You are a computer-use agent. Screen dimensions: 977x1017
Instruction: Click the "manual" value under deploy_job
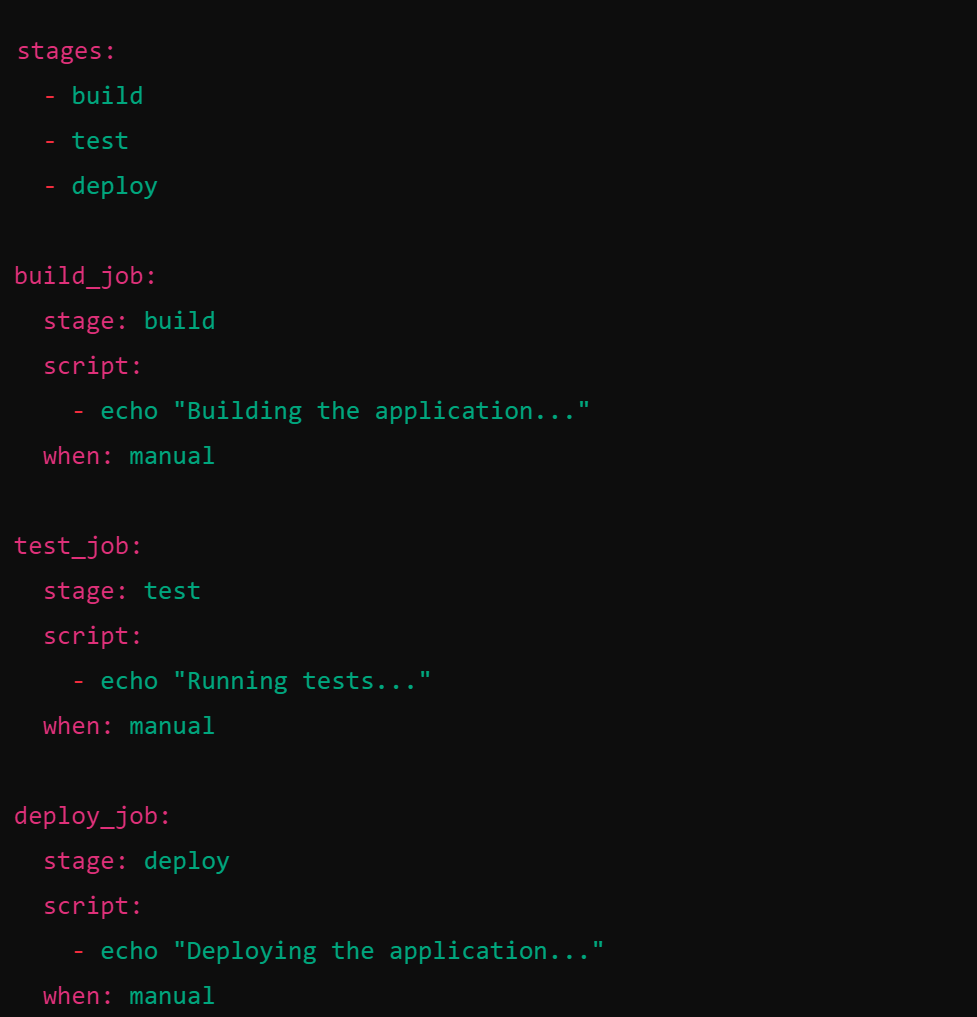(x=172, y=996)
